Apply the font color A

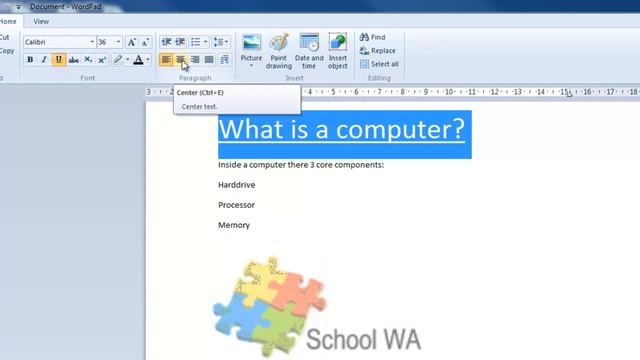[138, 60]
